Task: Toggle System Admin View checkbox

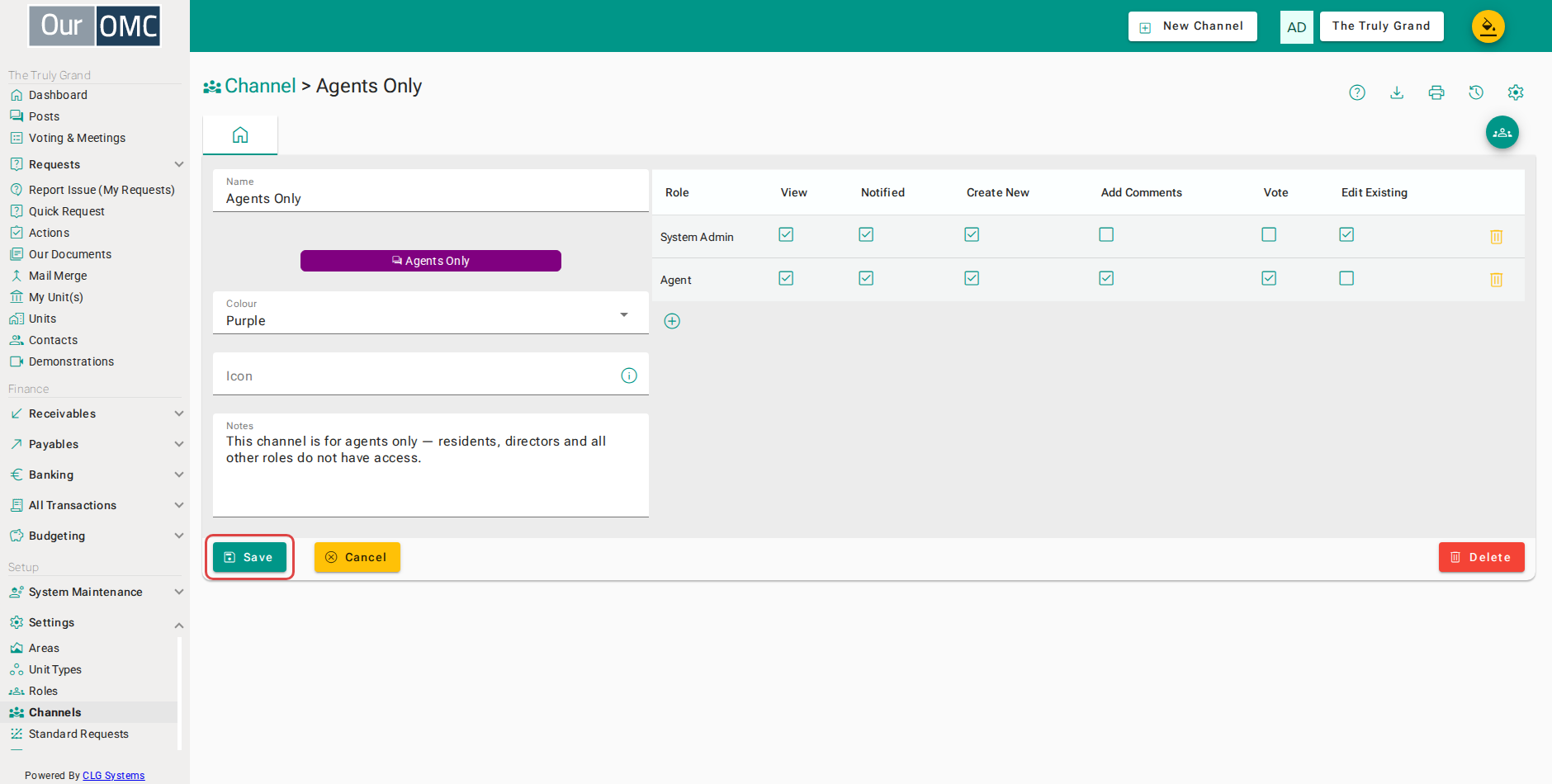Action: pyautogui.click(x=786, y=234)
